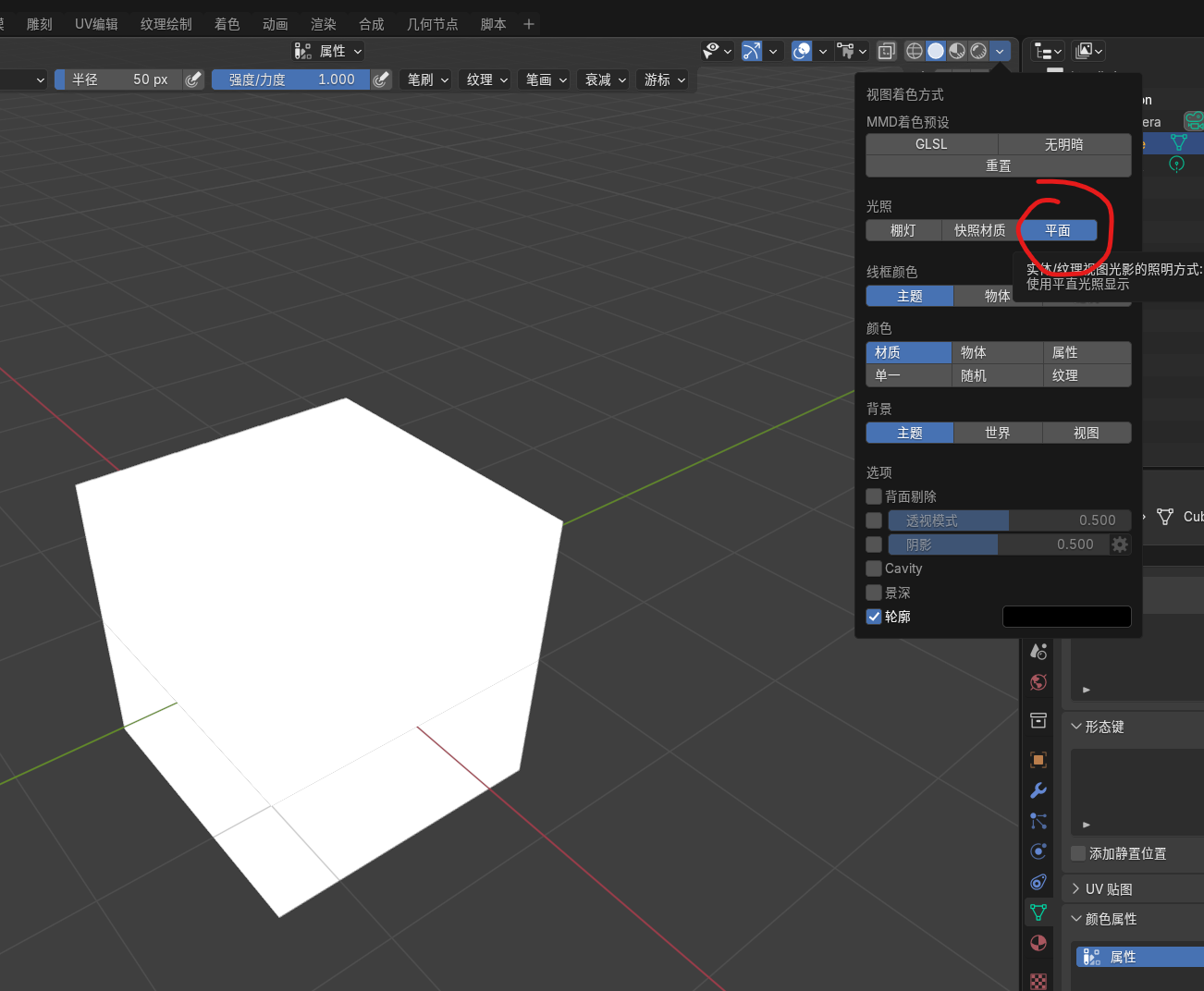Enable 景深 depth of field checkbox
This screenshot has width=1204, height=991.
(874, 593)
